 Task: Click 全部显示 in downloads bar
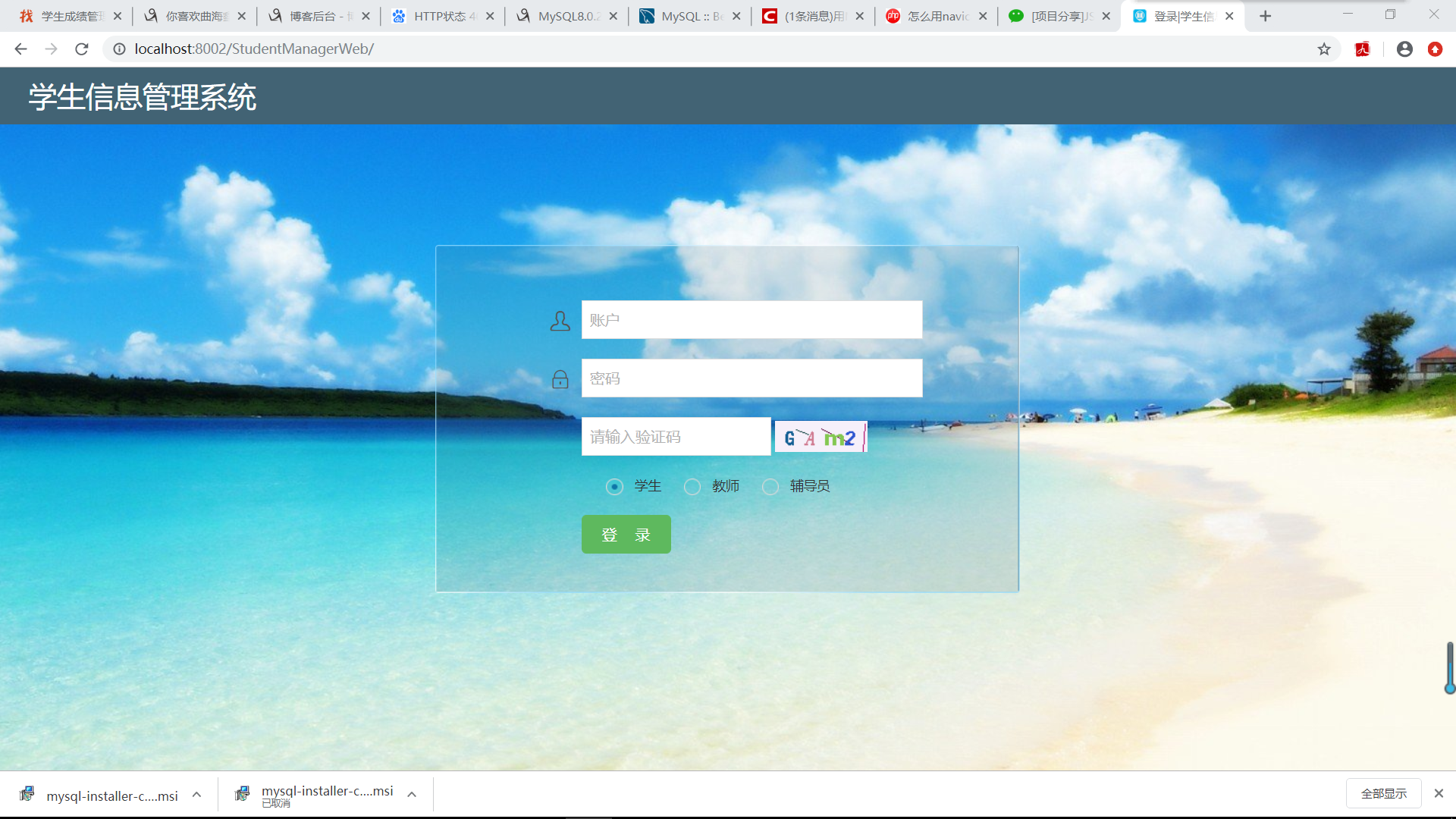coord(1383,793)
